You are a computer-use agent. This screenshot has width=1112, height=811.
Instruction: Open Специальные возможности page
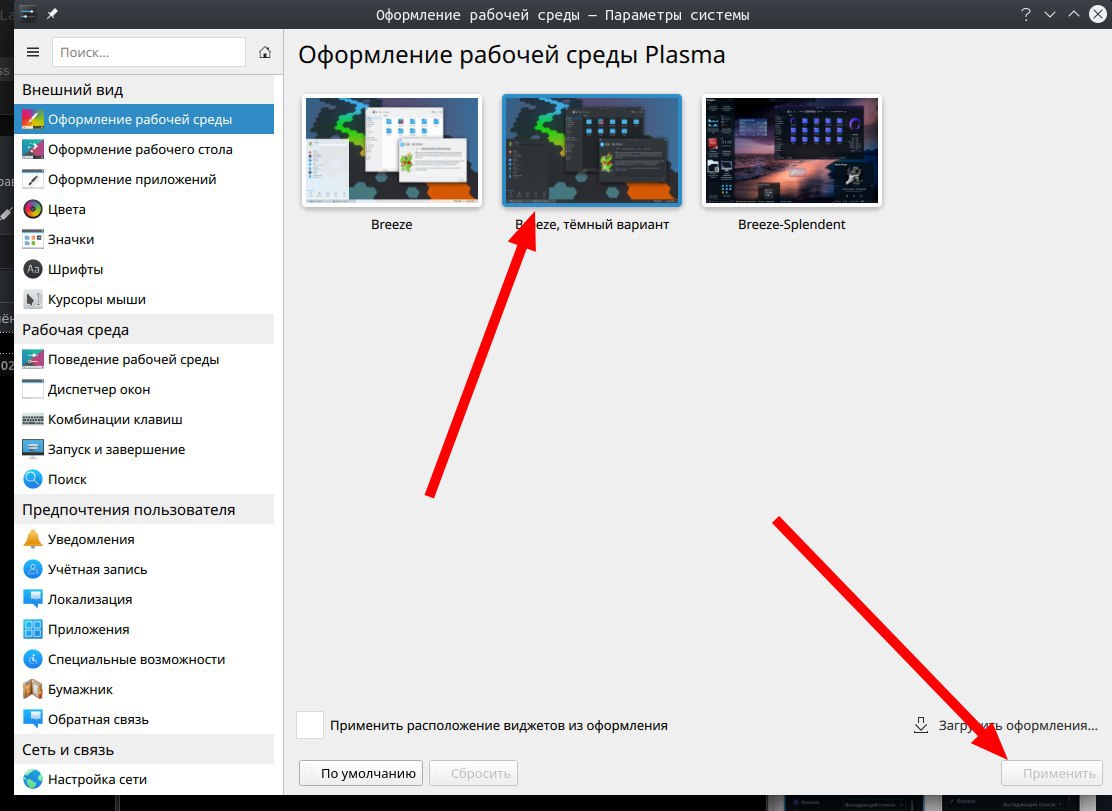coord(144,659)
